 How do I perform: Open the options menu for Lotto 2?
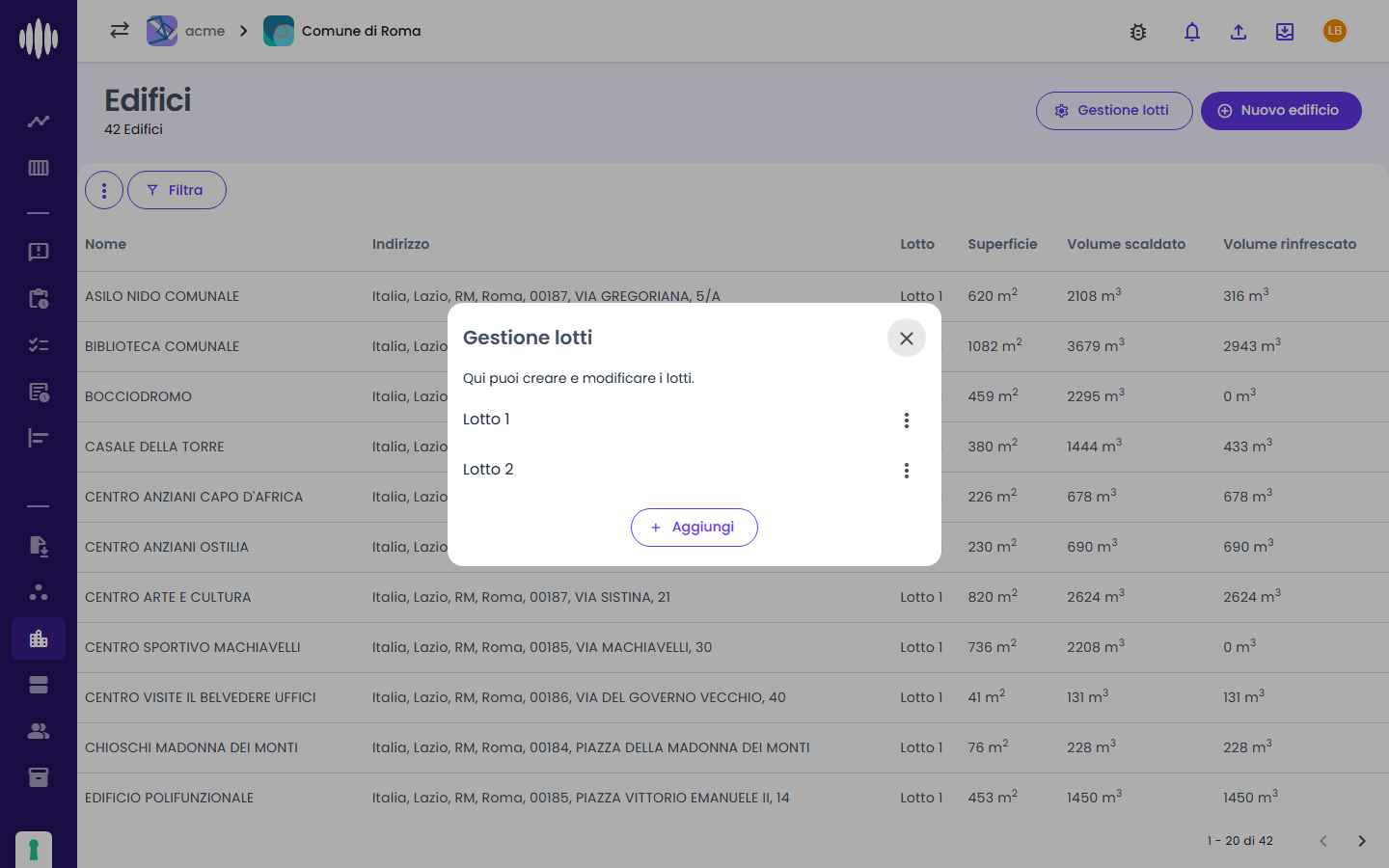click(x=907, y=471)
